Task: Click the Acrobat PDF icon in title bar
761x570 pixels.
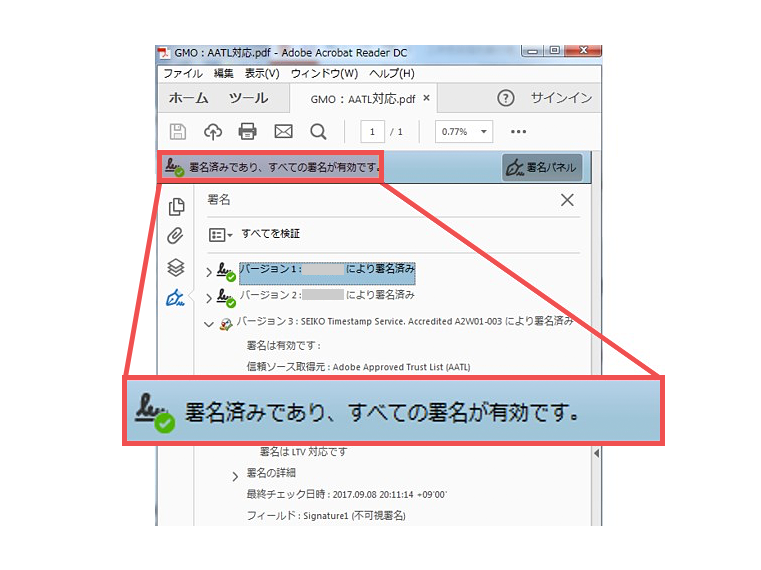Action: click(x=164, y=52)
